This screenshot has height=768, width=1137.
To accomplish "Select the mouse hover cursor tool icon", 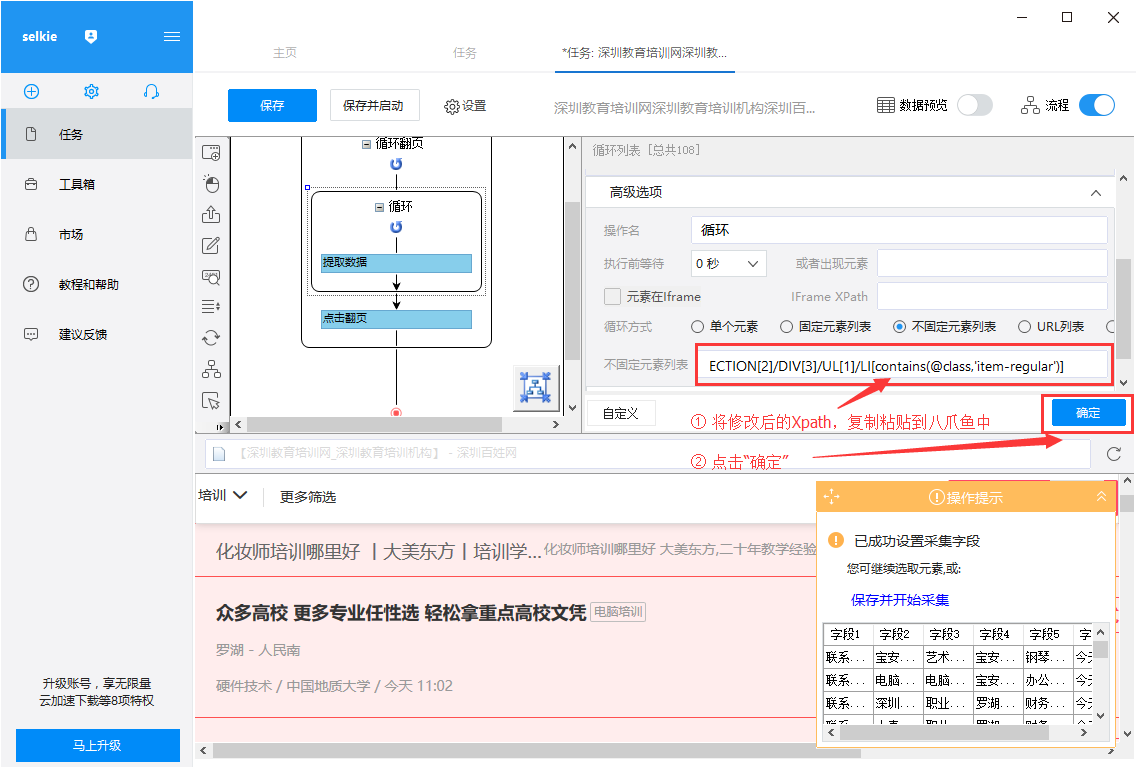I will 211,401.
